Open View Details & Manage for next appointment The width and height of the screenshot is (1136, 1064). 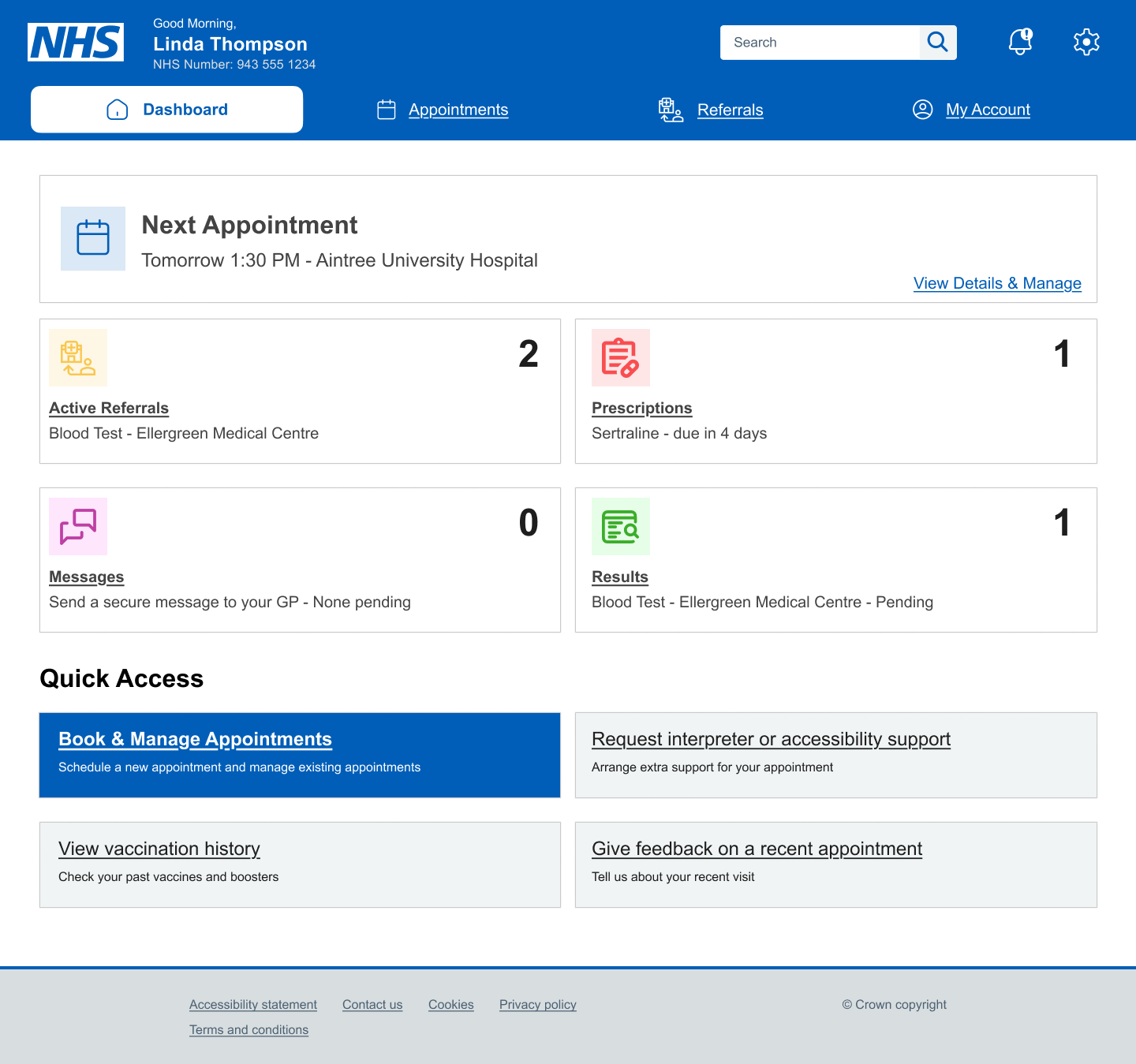tap(996, 283)
